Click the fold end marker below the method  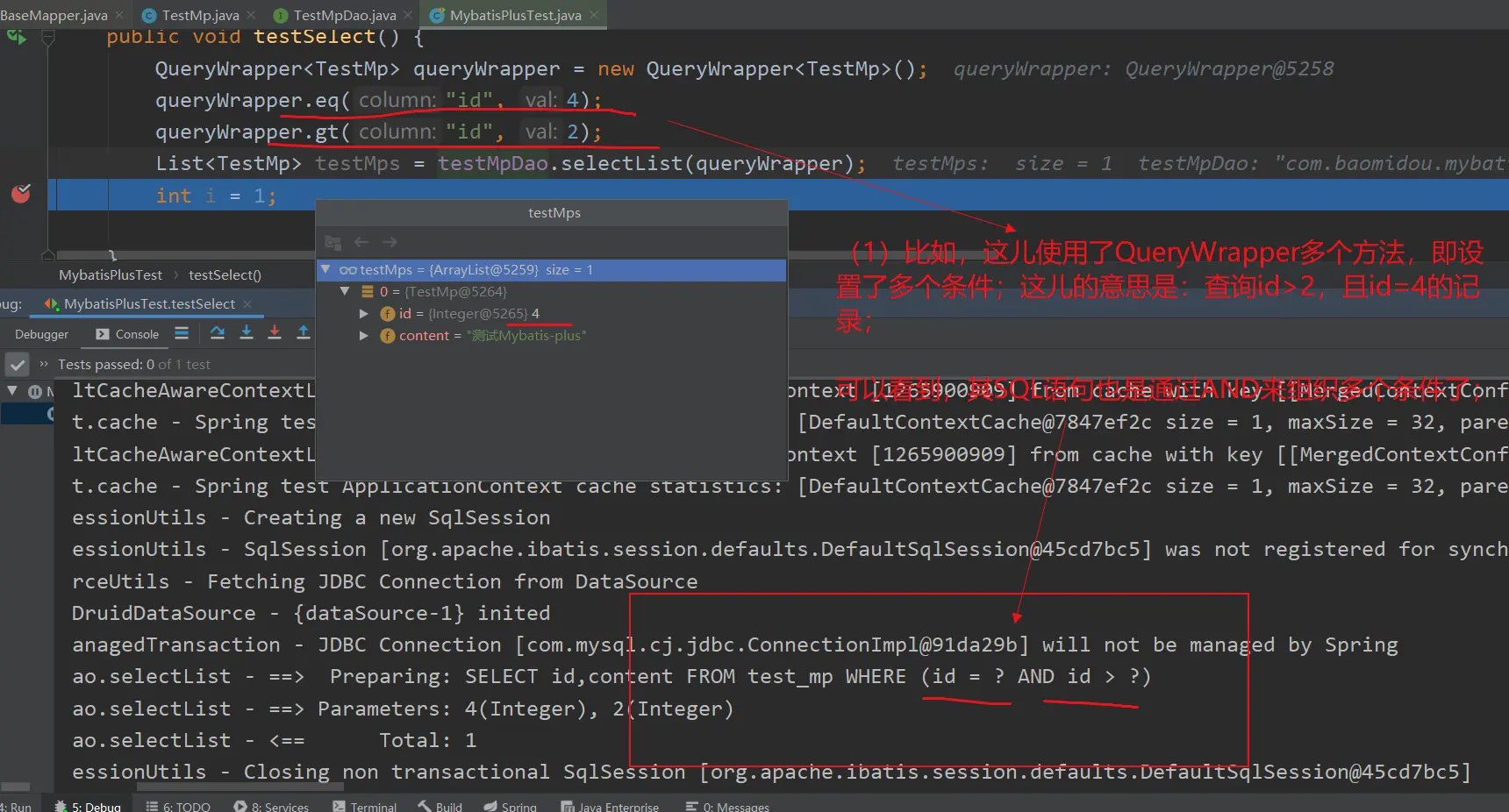[x=48, y=254]
